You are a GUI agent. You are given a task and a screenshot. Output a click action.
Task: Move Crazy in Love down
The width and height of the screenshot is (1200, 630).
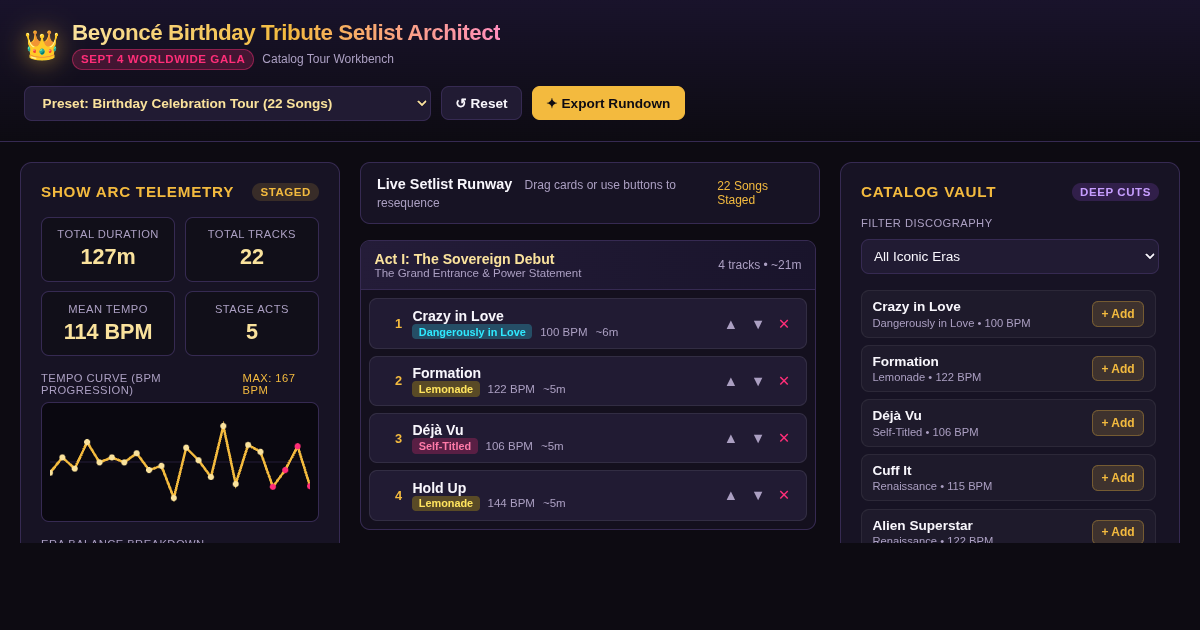[x=758, y=324]
